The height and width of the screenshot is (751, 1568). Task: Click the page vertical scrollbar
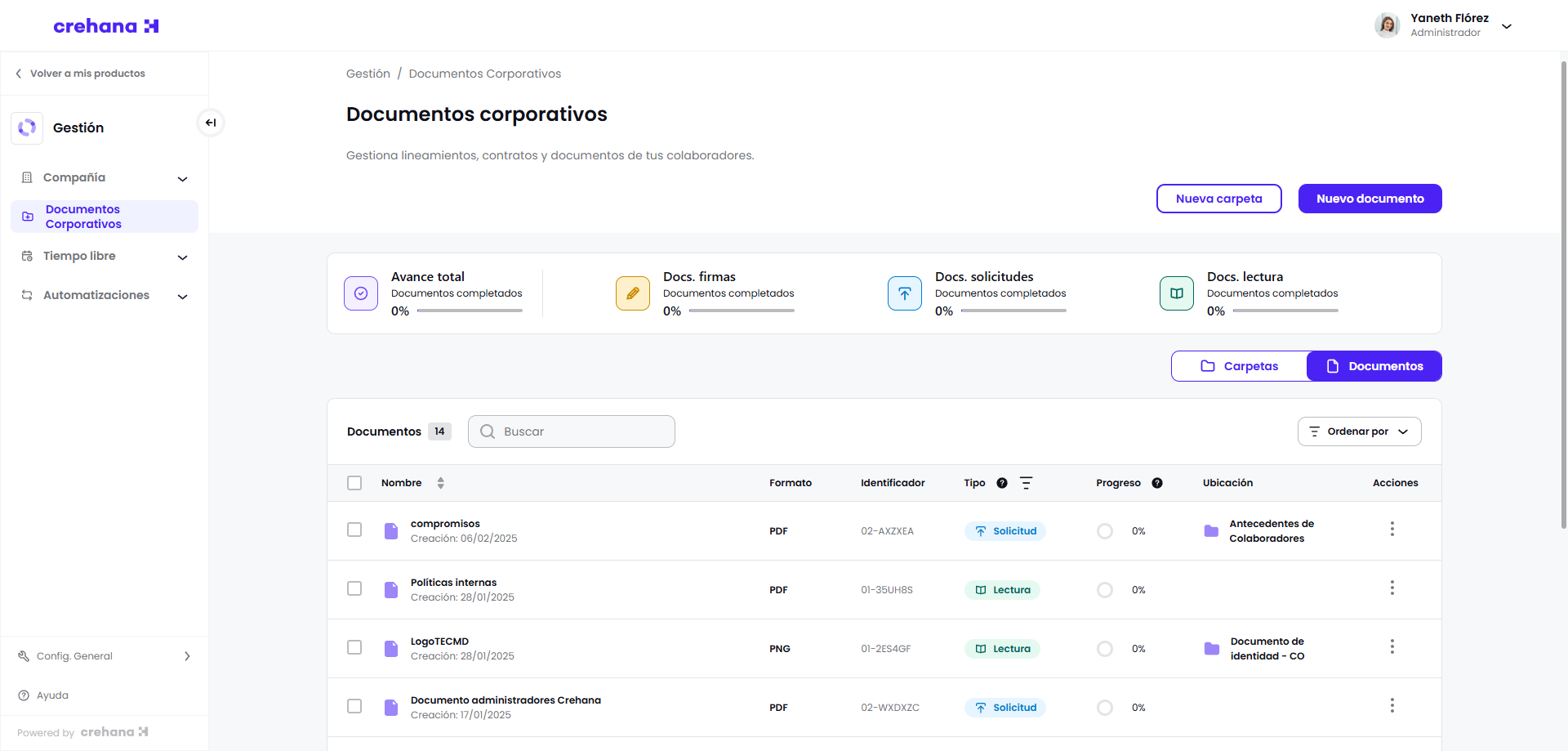tap(1564, 294)
